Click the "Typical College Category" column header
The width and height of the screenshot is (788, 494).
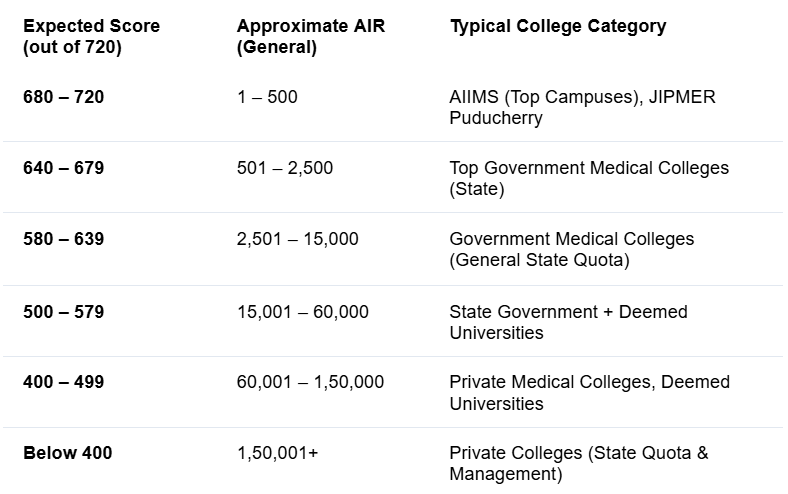tap(558, 27)
